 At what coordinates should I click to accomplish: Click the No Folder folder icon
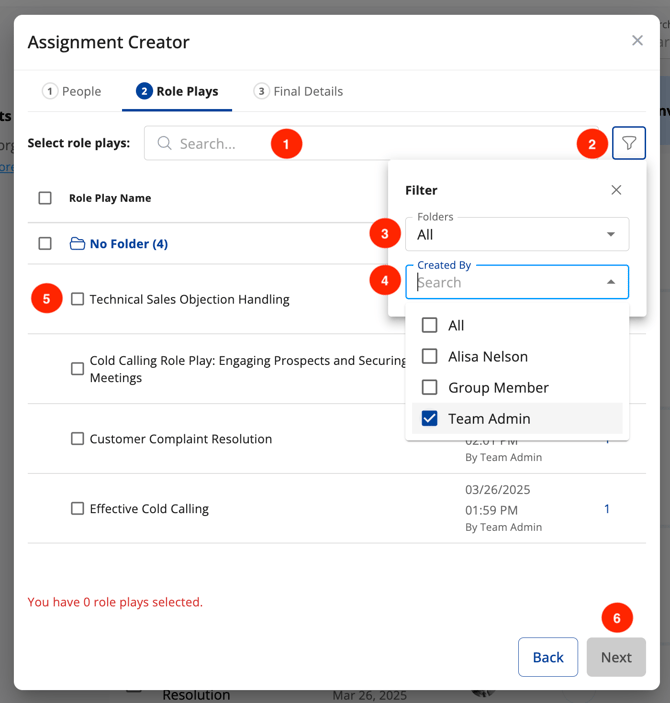click(x=77, y=244)
